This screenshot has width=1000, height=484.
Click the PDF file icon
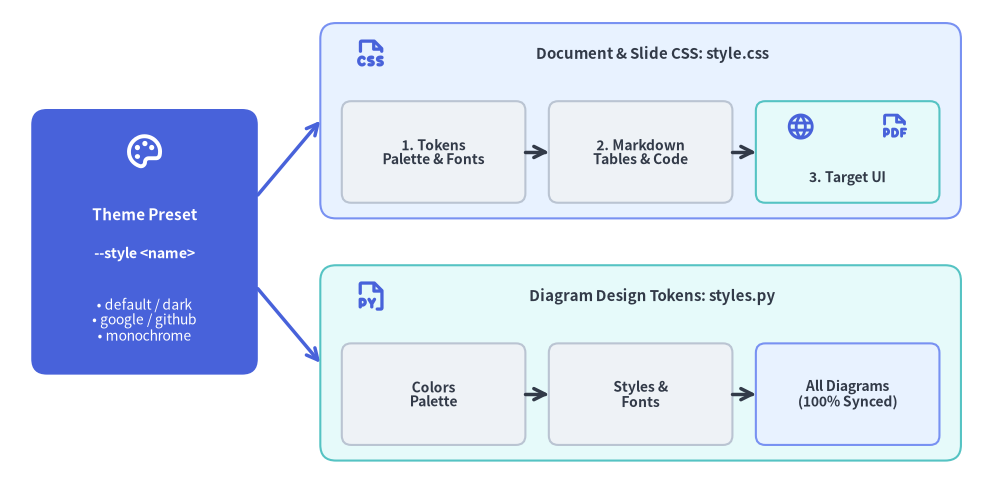pos(894,126)
